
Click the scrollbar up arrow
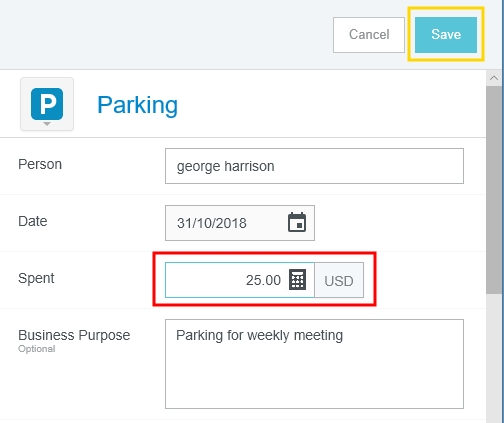click(x=494, y=78)
